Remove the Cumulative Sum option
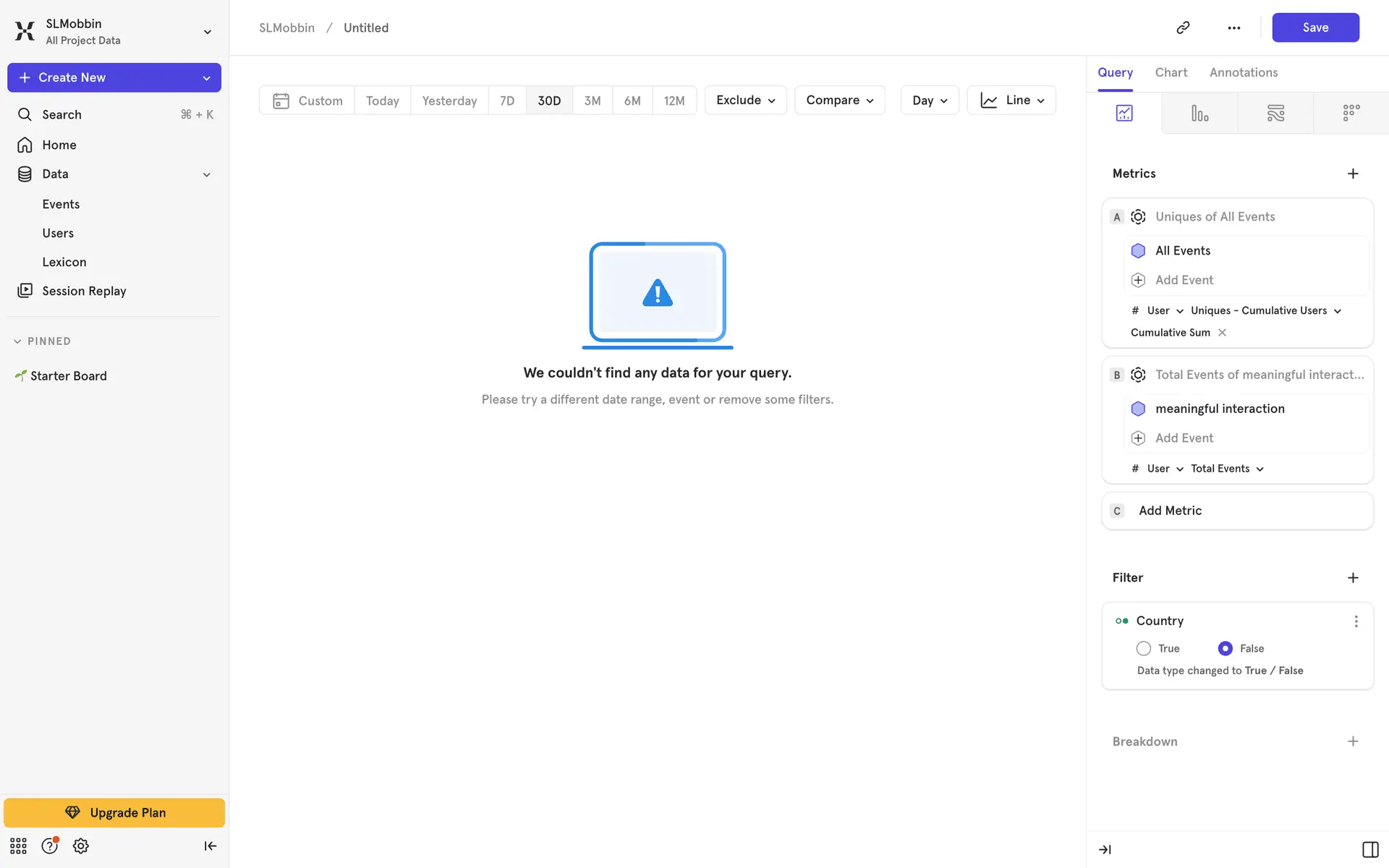 tap(1222, 333)
